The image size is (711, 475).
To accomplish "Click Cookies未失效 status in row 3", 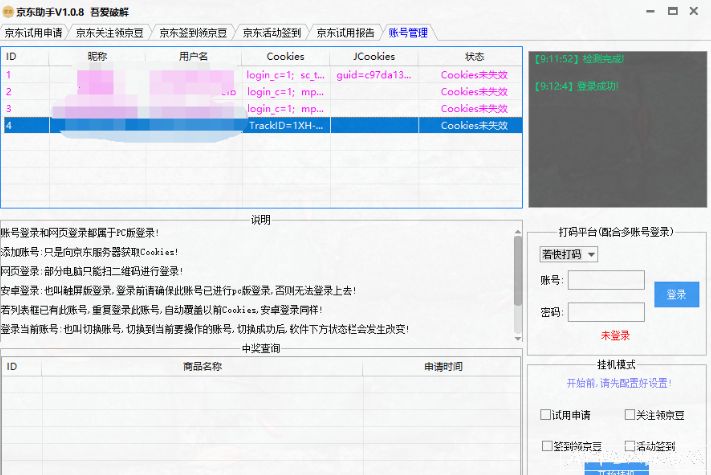I will 474,108.
